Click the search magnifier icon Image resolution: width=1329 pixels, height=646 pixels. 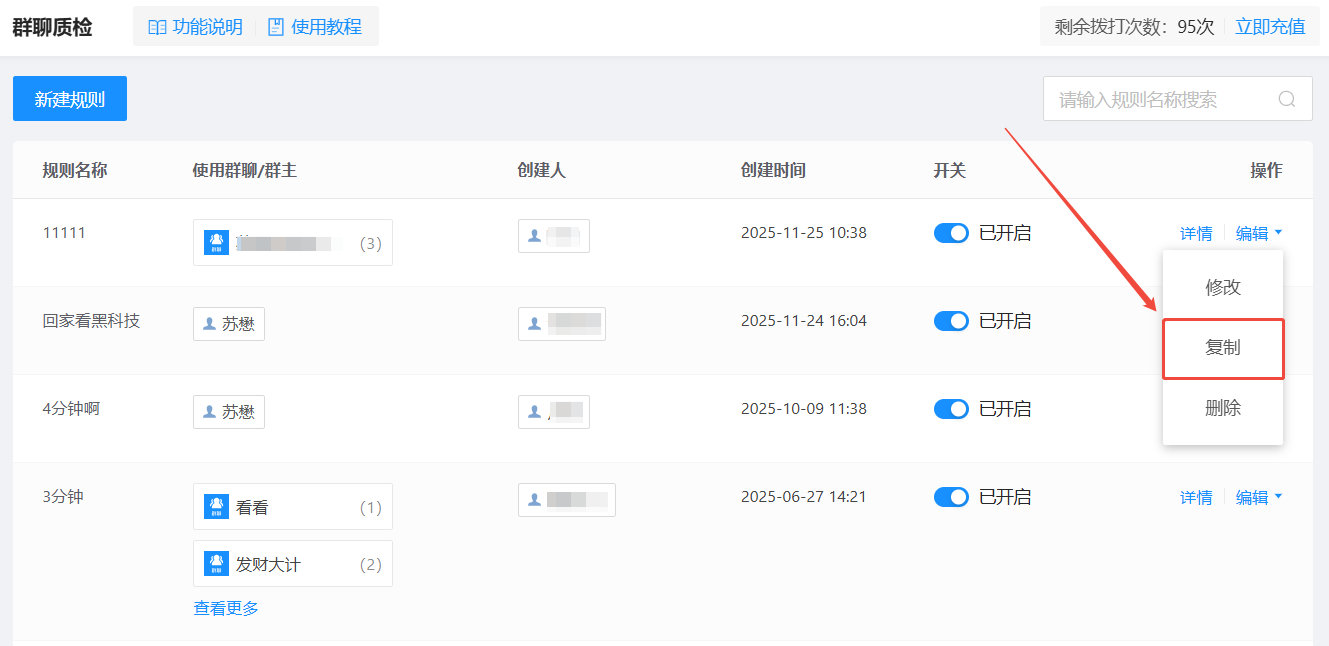pos(1287,99)
